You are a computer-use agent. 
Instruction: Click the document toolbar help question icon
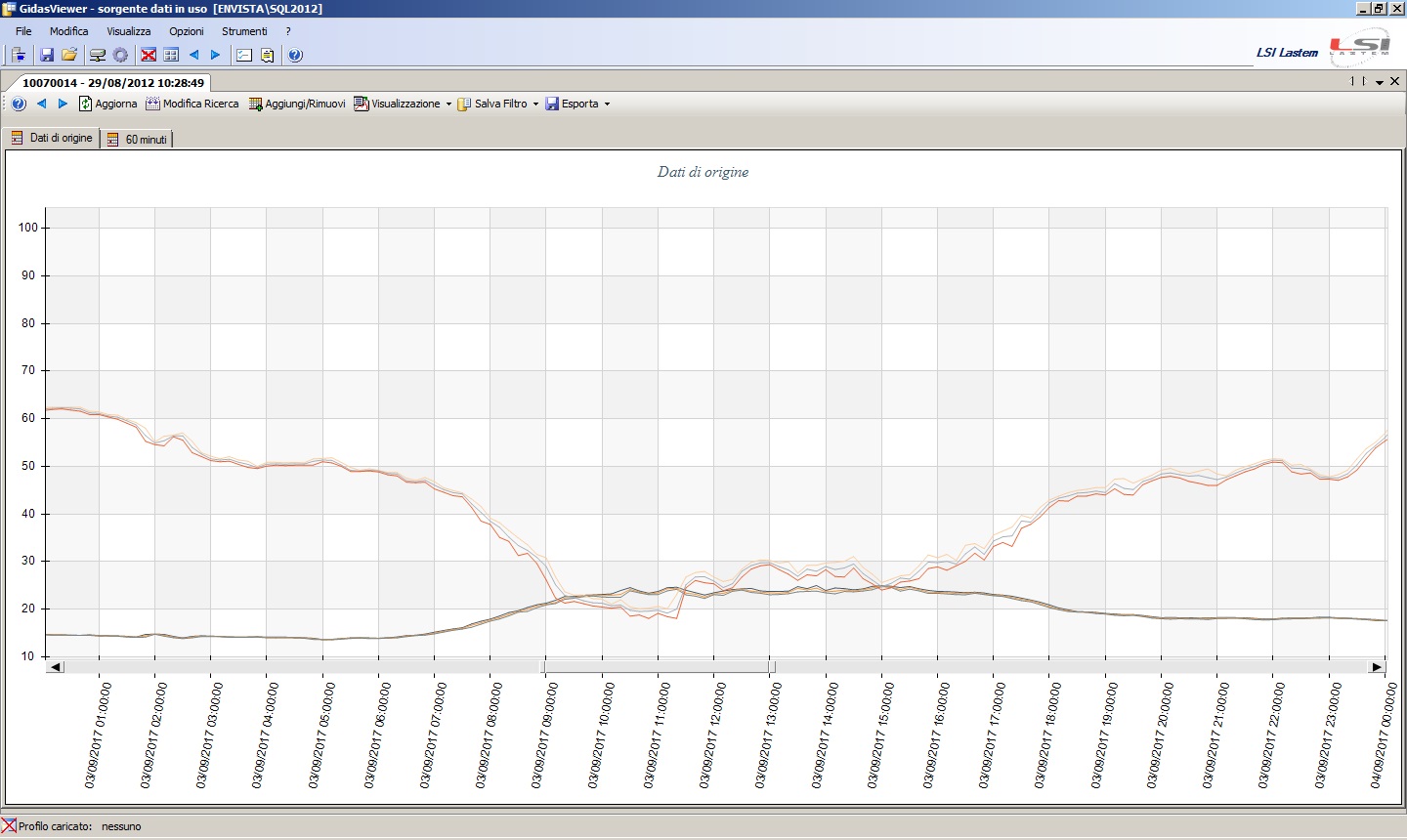(19, 104)
